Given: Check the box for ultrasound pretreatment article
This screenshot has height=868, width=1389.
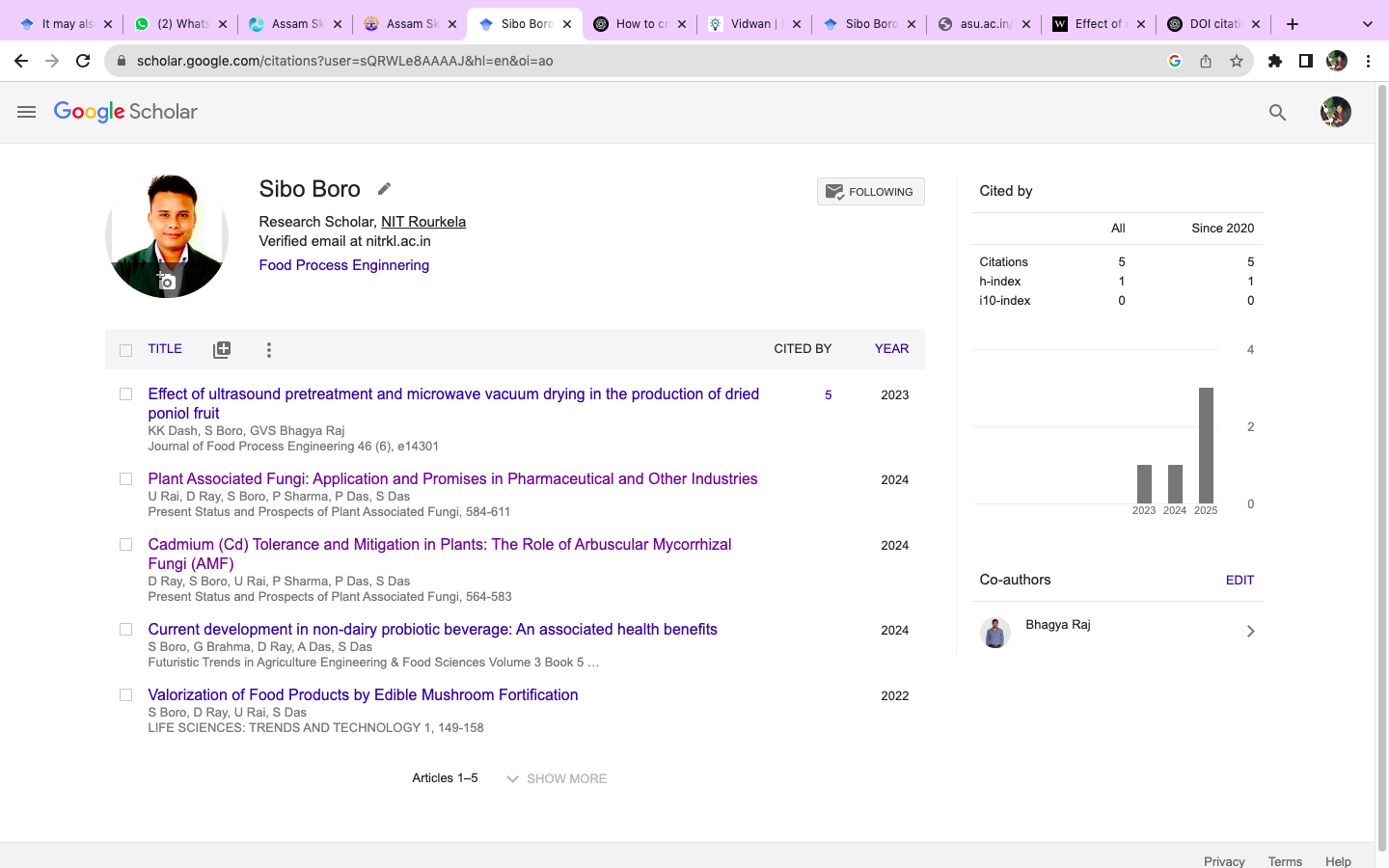Looking at the screenshot, I should coord(125,394).
